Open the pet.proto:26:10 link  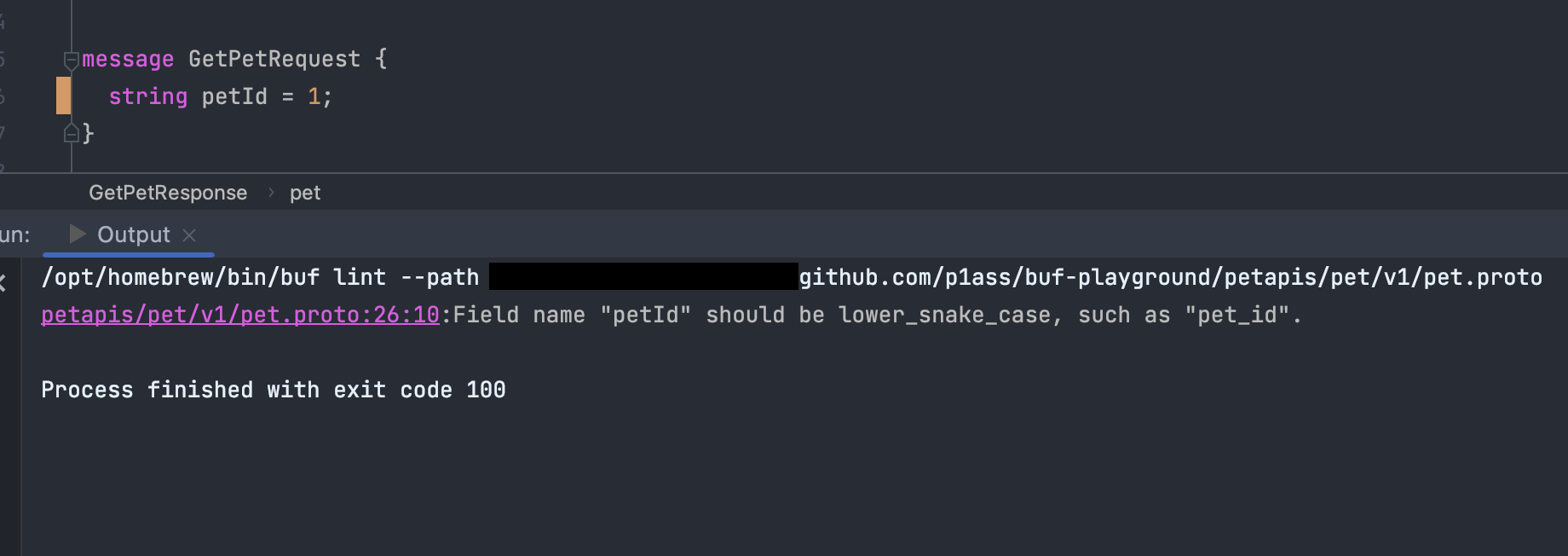click(240, 315)
